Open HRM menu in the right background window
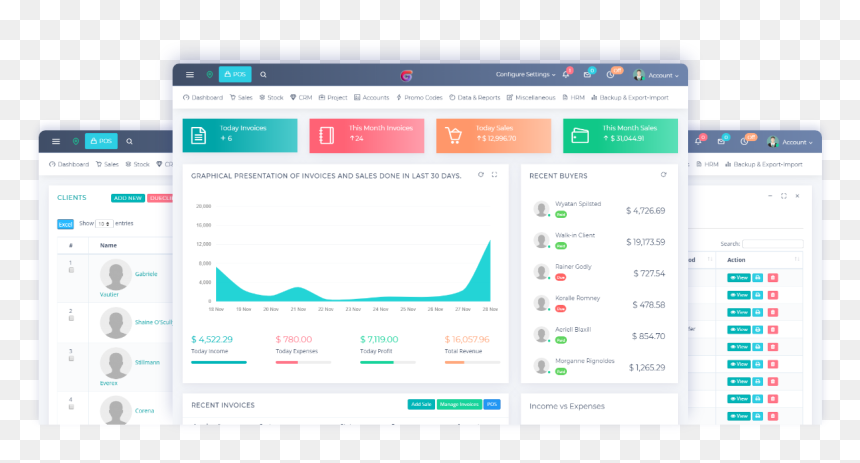Screen dimensions: 860x463 (707, 164)
